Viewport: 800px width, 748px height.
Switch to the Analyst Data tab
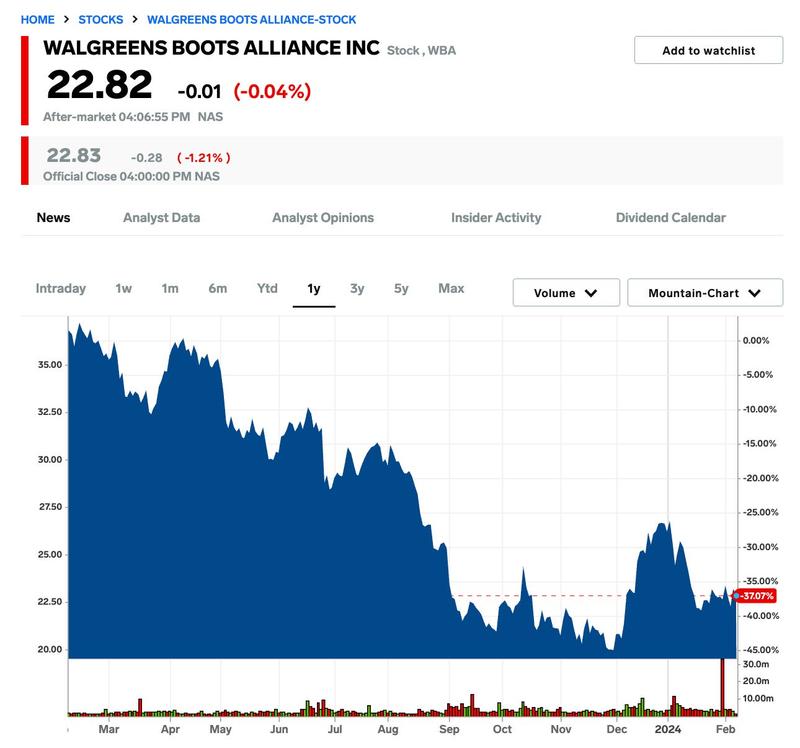(162, 218)
